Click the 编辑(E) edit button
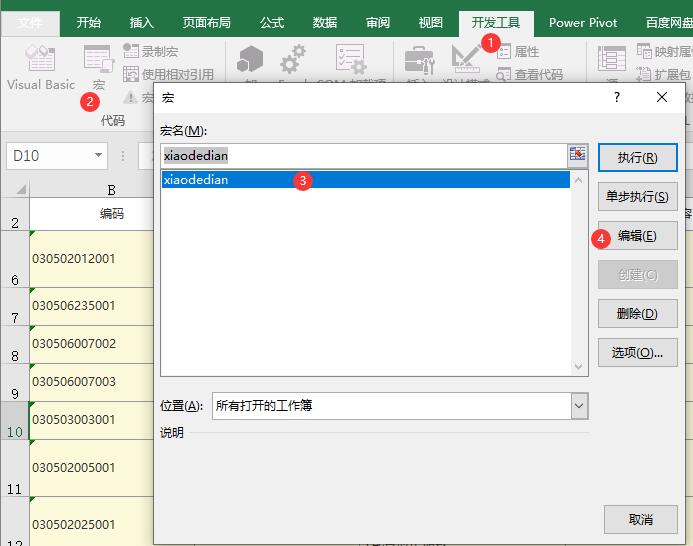693x546 pixels. (637, 236)
